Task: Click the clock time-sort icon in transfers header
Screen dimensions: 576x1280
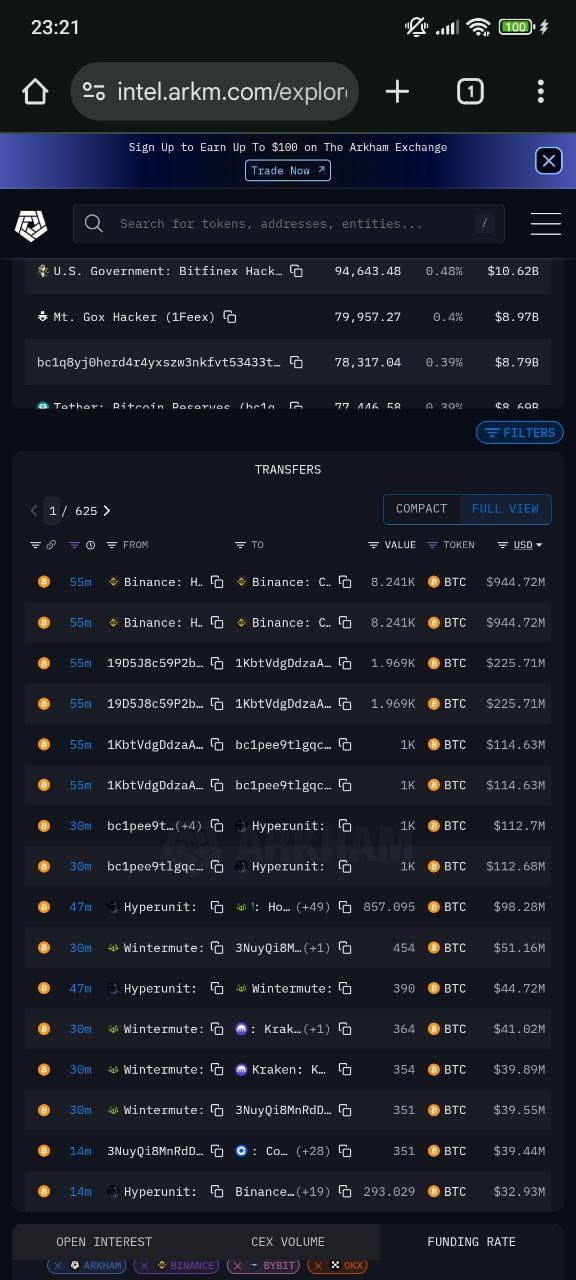Action: (x=91, y=545)
